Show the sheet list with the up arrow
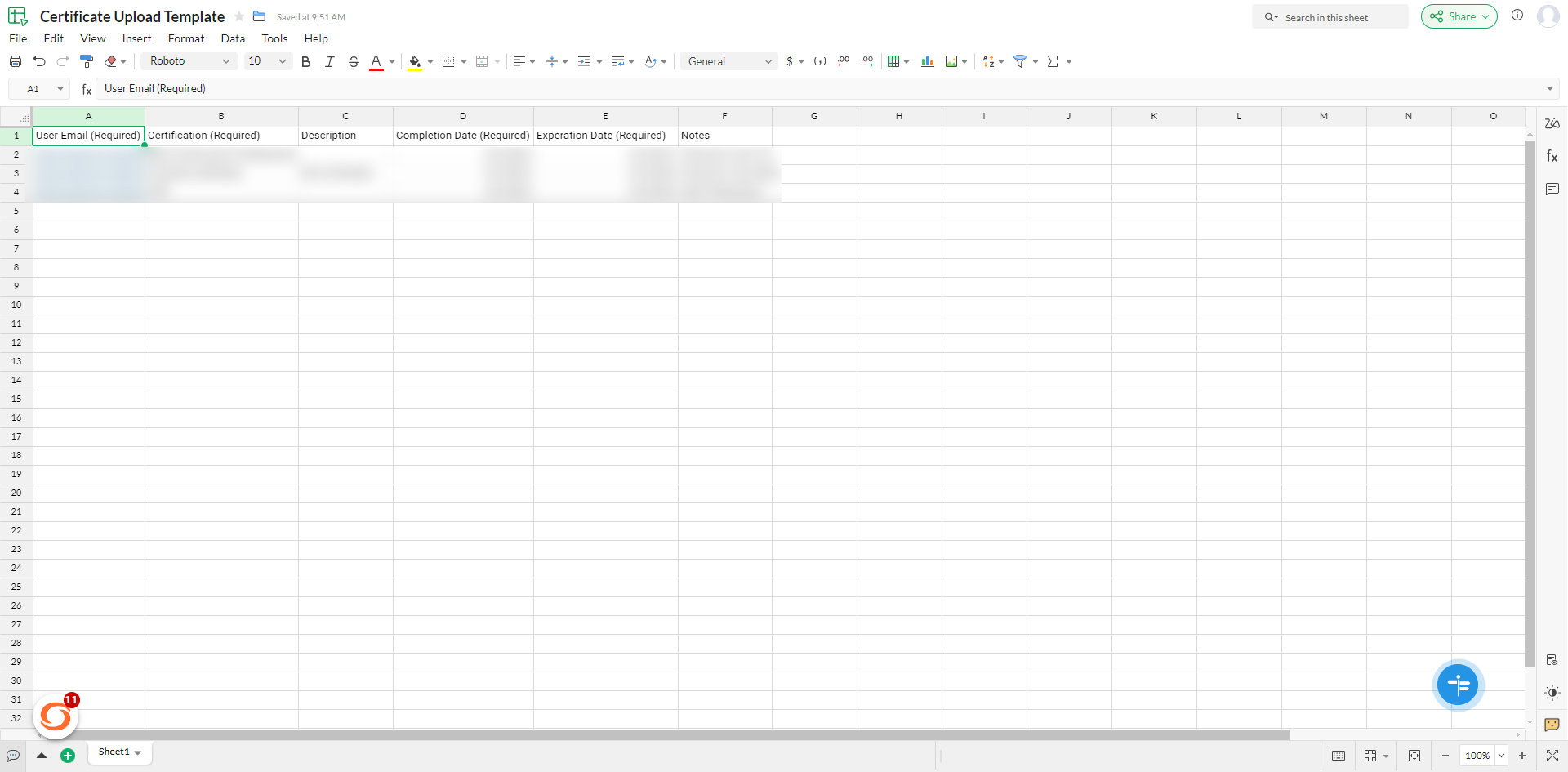The width and height of the screenshot is (1568, 772). click(42, 756)
